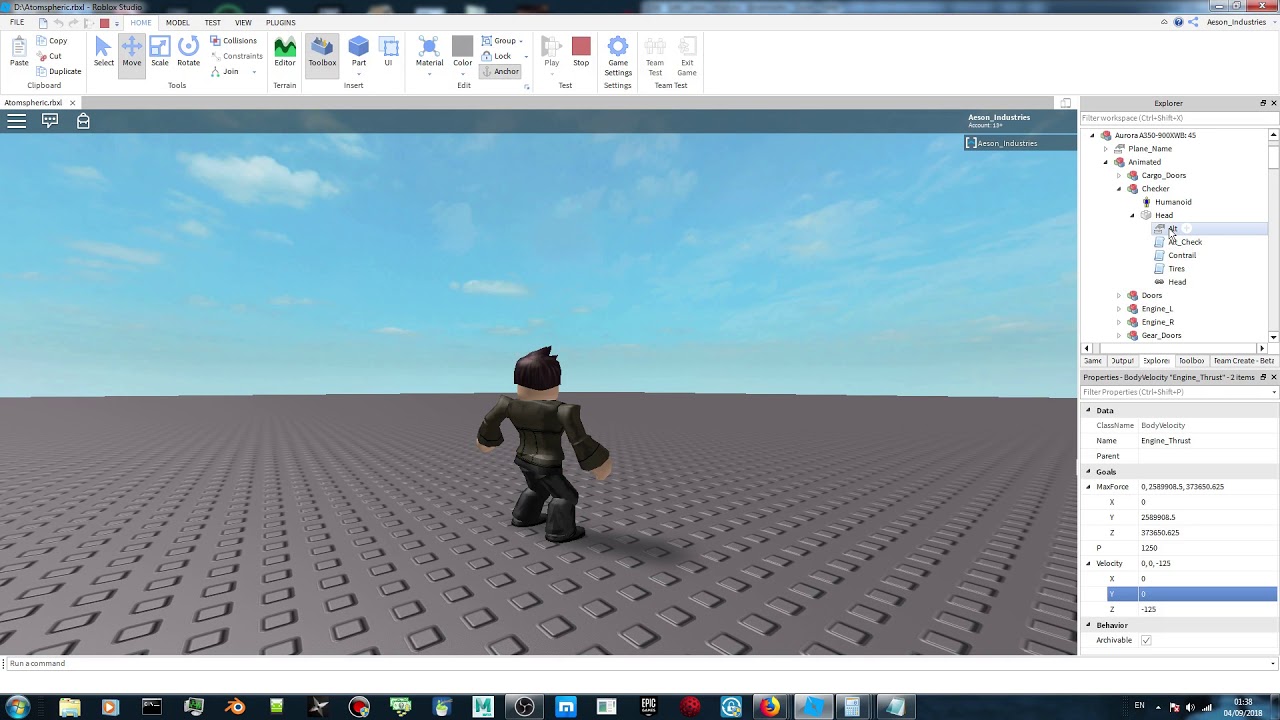Open the Color dropdown arrow
The height and width of the screenshot is (720, 1280).
(462, 73)
